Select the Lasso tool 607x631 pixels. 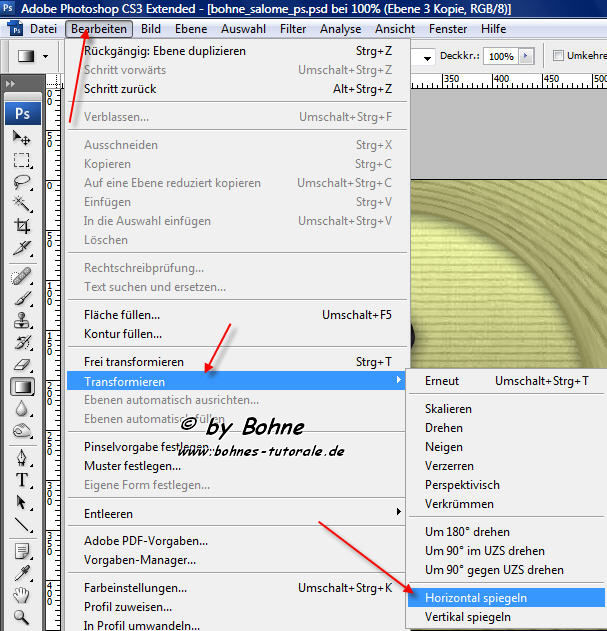coord(22,182)
